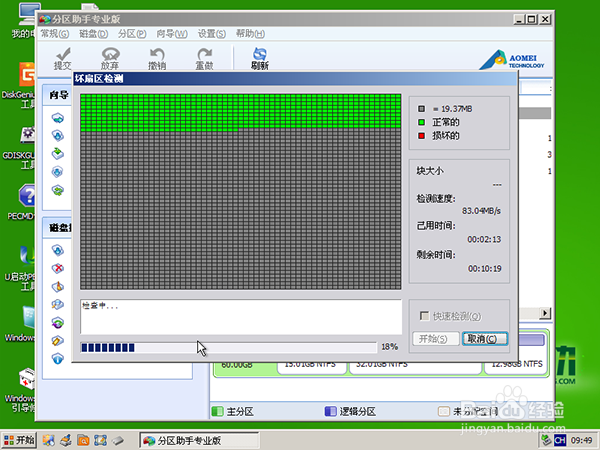Click fourth icon in the 向导 panel
Image resolution: width=600 pixels, height=450 pixels.
pos(58,171)
